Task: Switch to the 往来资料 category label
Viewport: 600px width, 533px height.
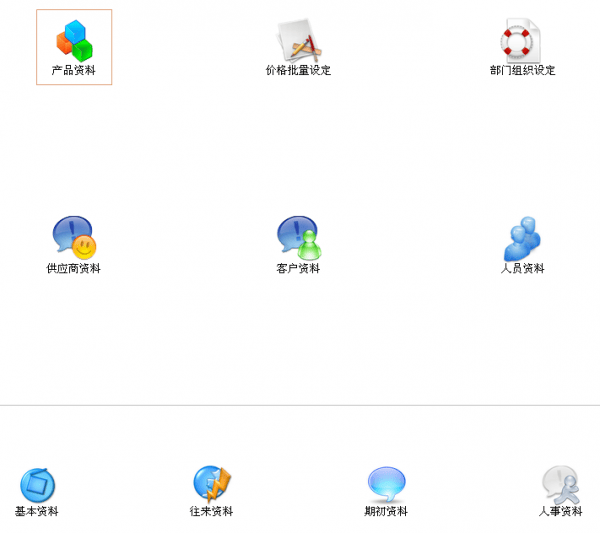Action: (x=211, y=512)
